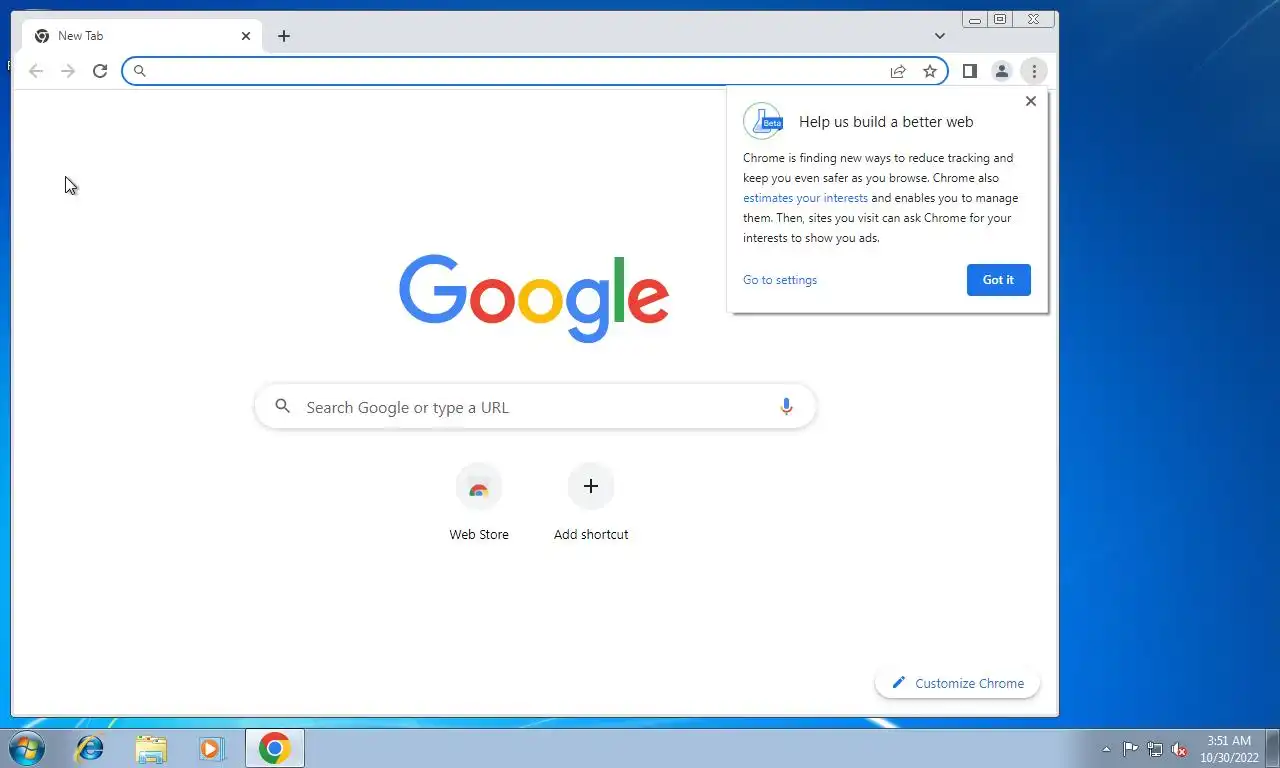Open the Windows Start menu
The width and height of the screenshot is (1280, 768).
tap(27, 748)
